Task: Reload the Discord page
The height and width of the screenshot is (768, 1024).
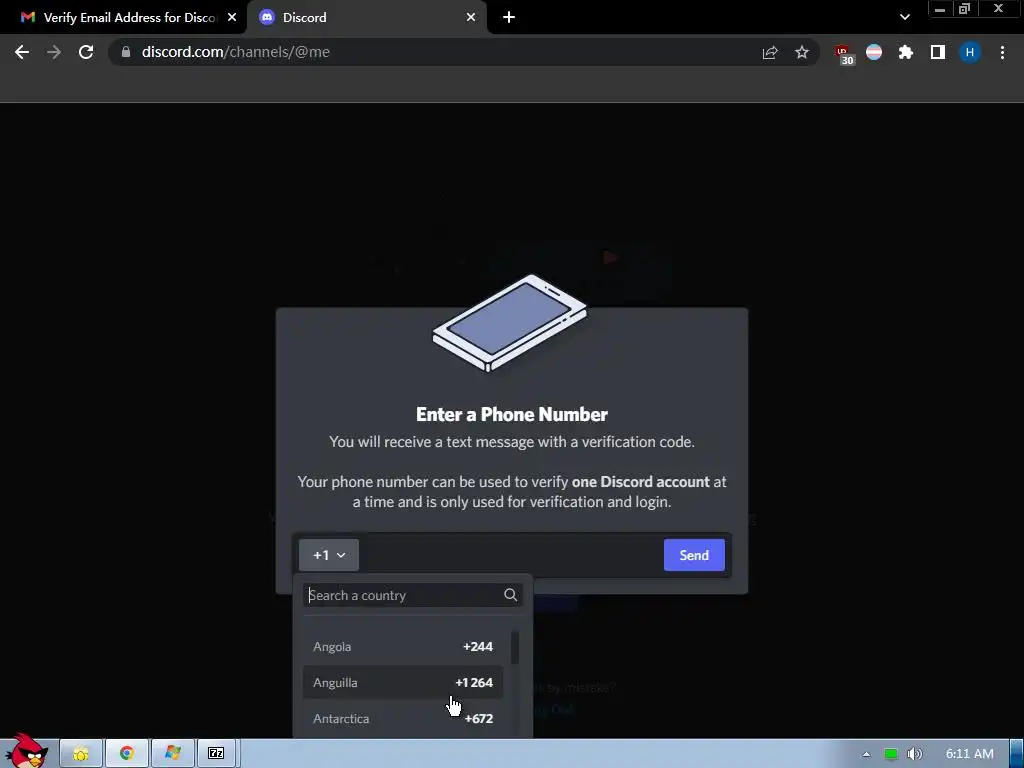Action: (86, 52)
